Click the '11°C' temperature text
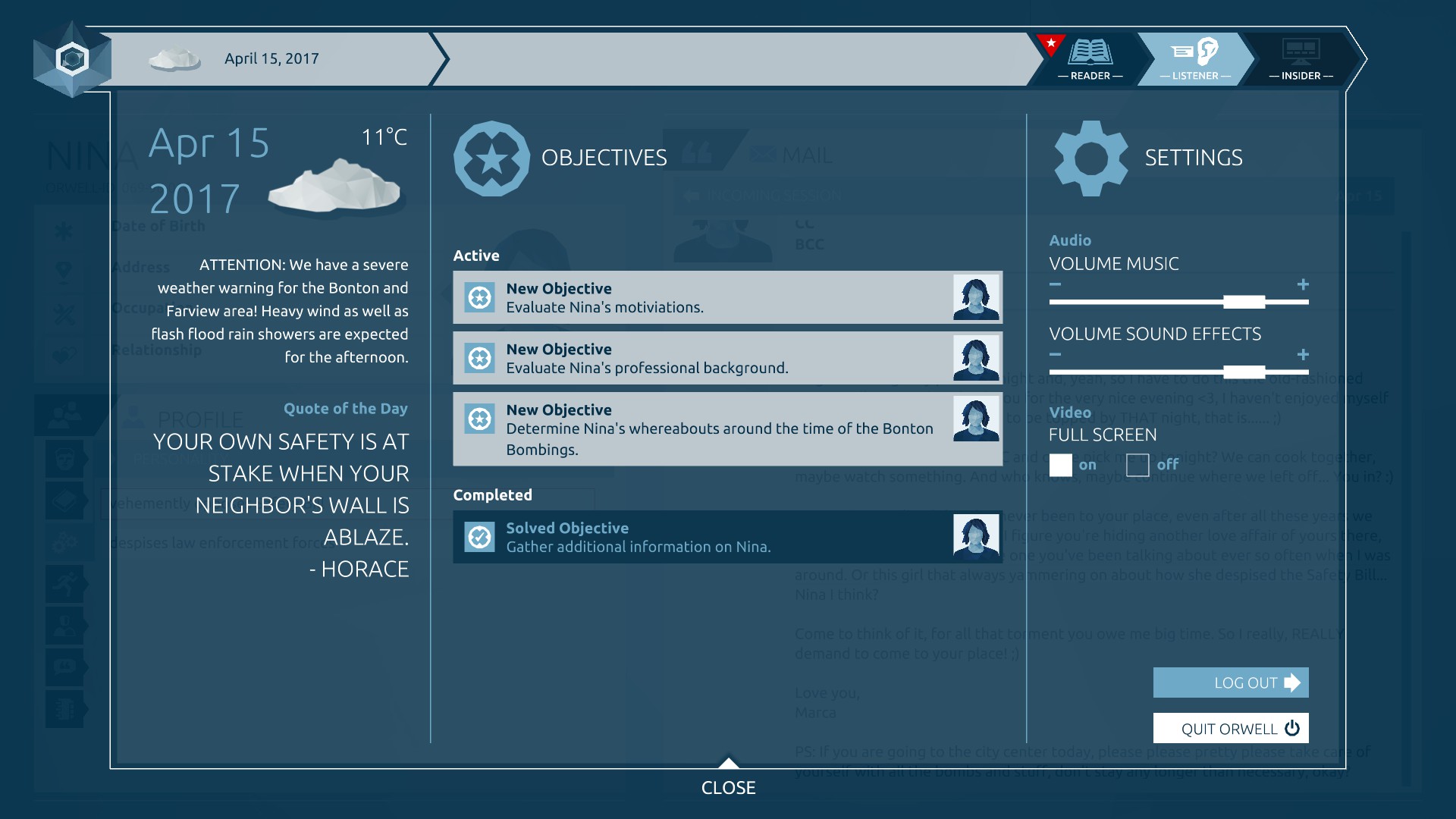This screenshot has height=819, width=1456. (x=384, y=137)
